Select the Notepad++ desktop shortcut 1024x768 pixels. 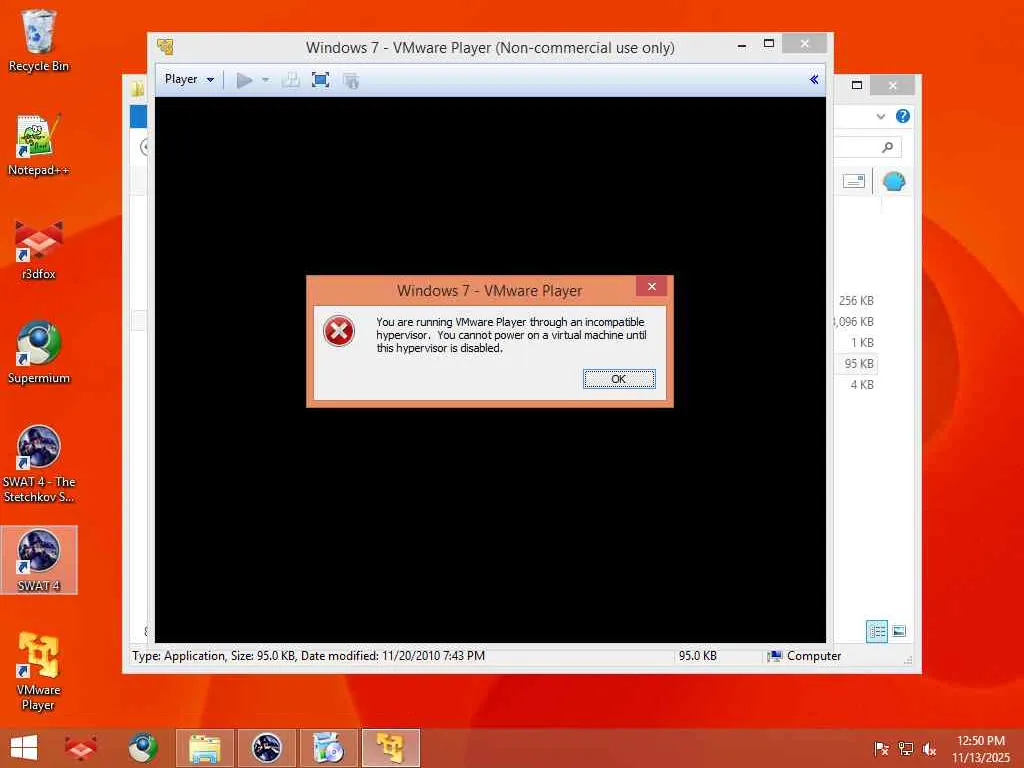pos(39,145)
